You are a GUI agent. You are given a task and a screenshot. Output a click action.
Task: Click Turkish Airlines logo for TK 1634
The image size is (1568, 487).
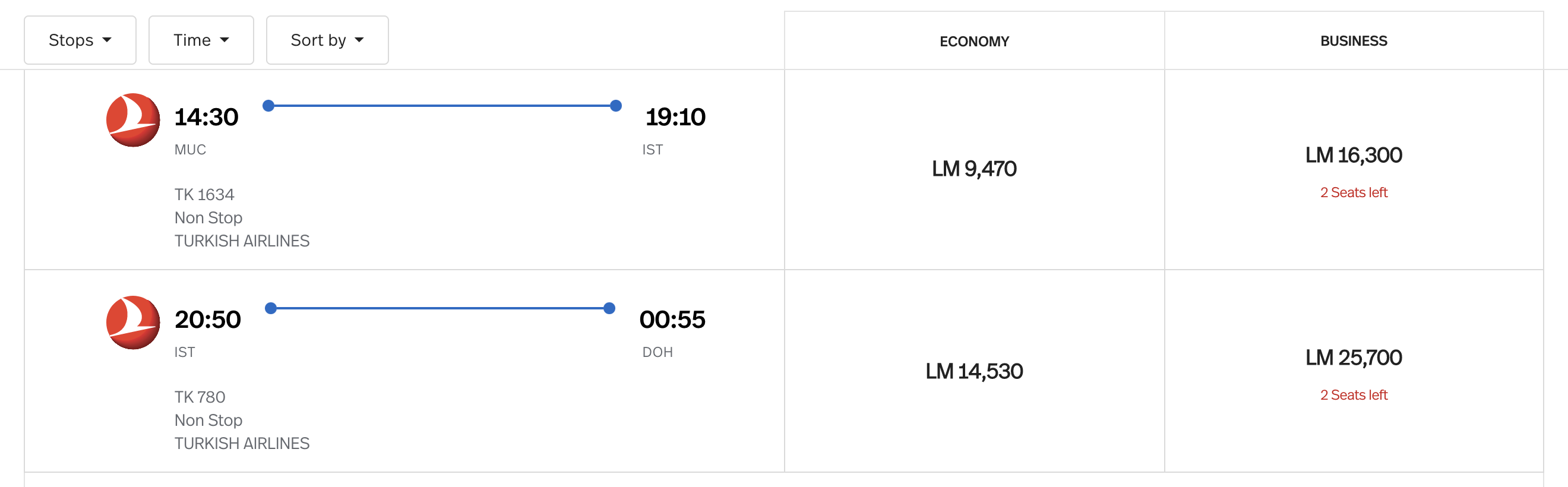point(132,120)
